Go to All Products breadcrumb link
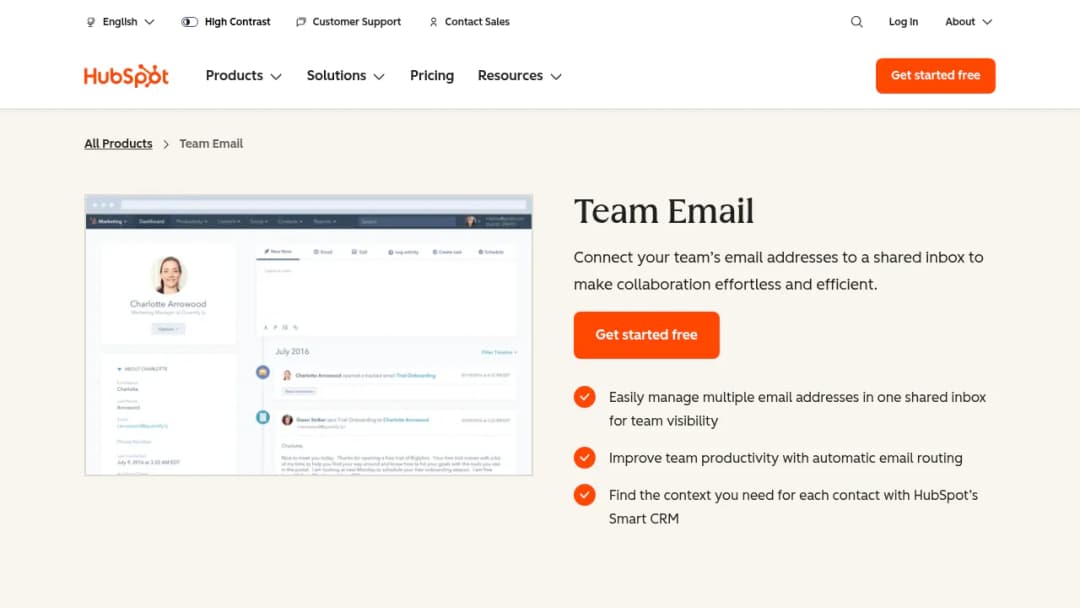 click(118, 143)
